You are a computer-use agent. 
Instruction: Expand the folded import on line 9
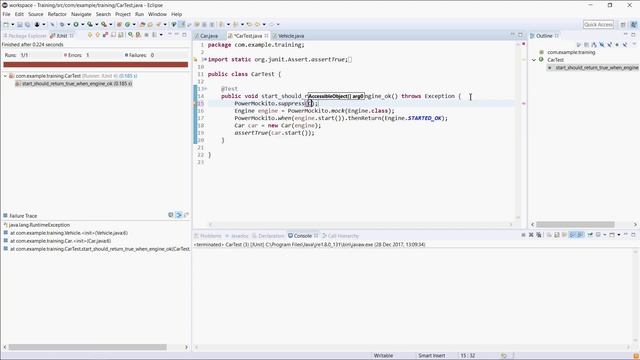pyautogui.click(x=205, y=59)
